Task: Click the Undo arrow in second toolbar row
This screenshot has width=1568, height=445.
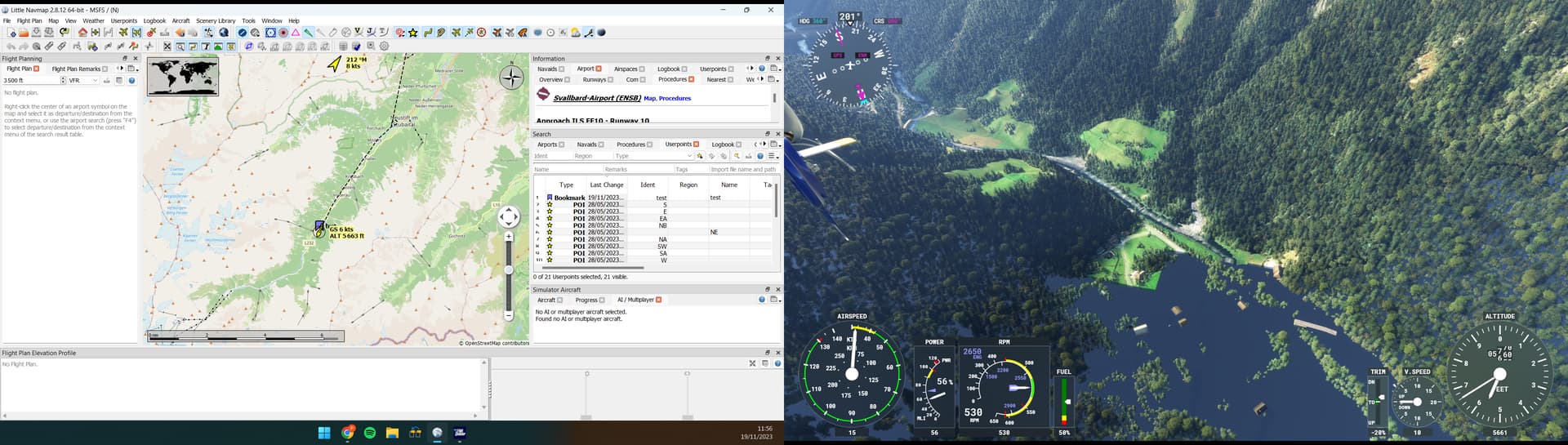Action: coord(11,47)
